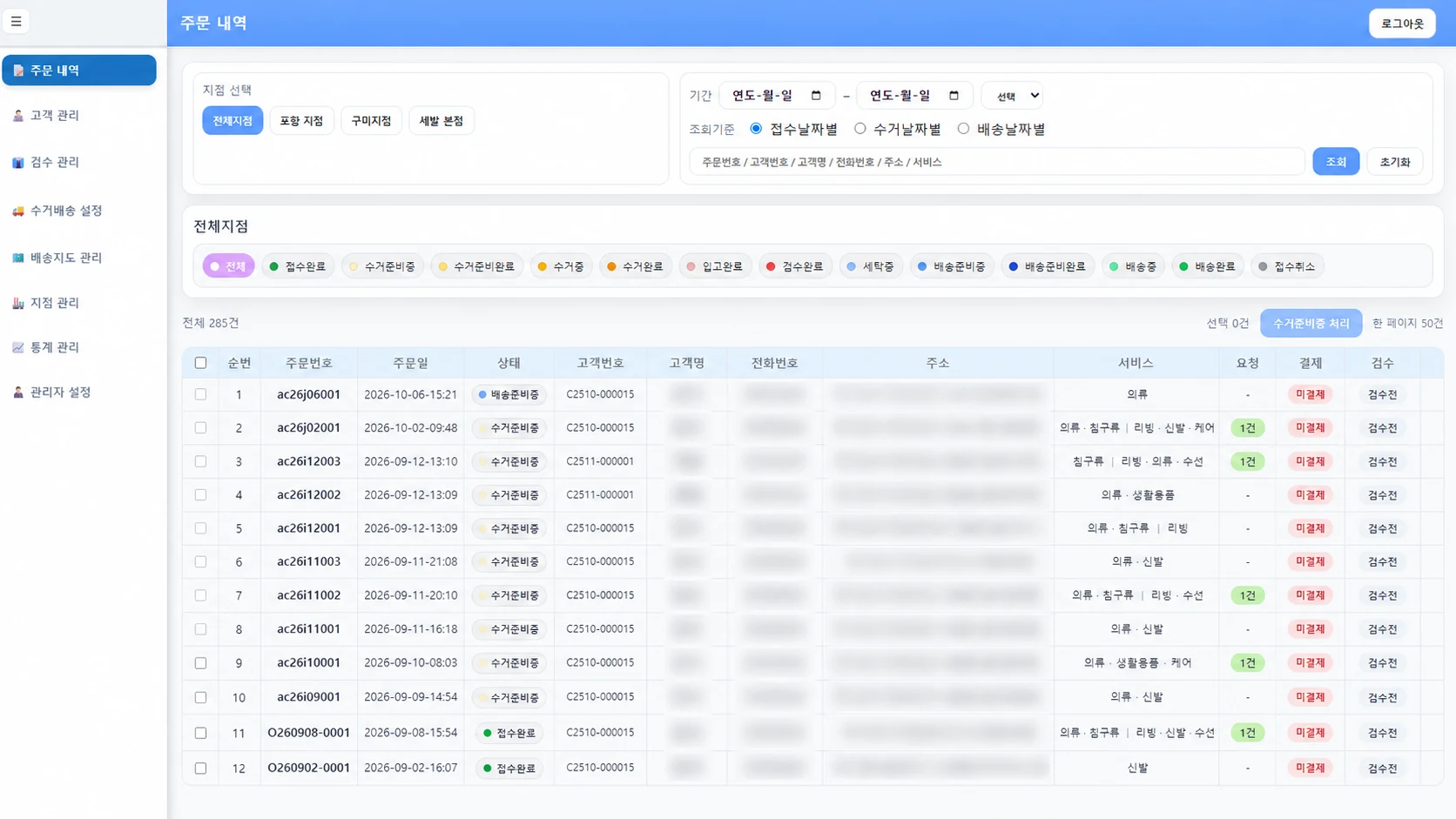Select the 수거날짜별 radio button
1456x819 pixels.
tap(860, 129)
